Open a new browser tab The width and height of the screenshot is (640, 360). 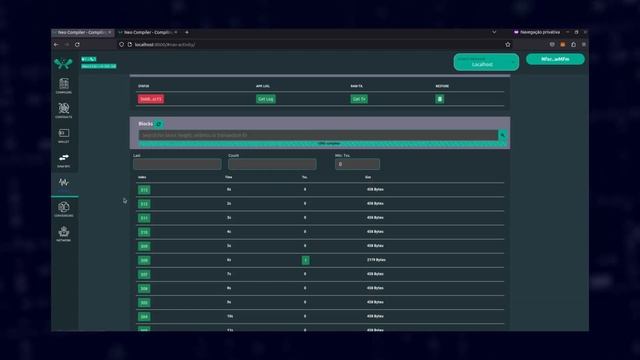pyautogui.click(x=187, y=32)
